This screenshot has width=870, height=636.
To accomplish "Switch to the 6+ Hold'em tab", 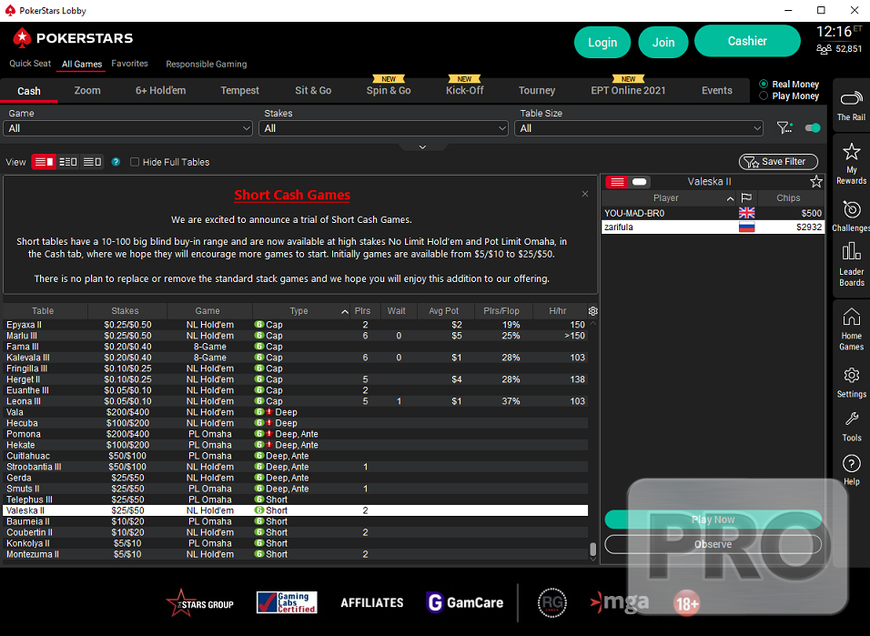I will [161, 90].
